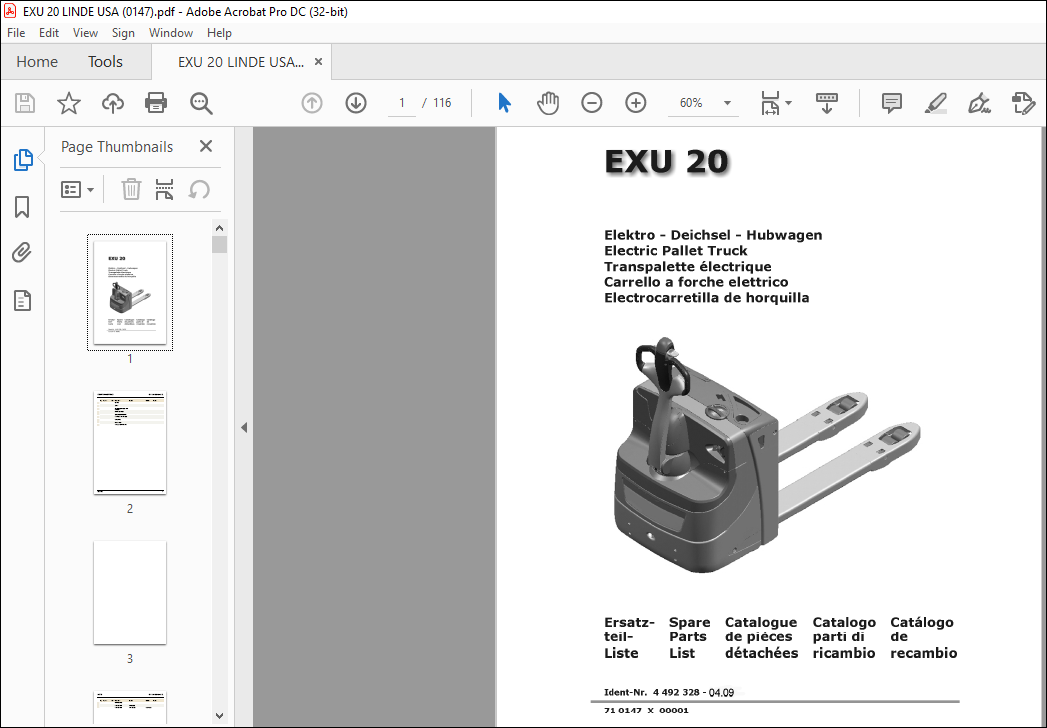This screenshot has width=1047, height=728.
Task: Go to previous page arrow
Action: [x=312, y=103]
